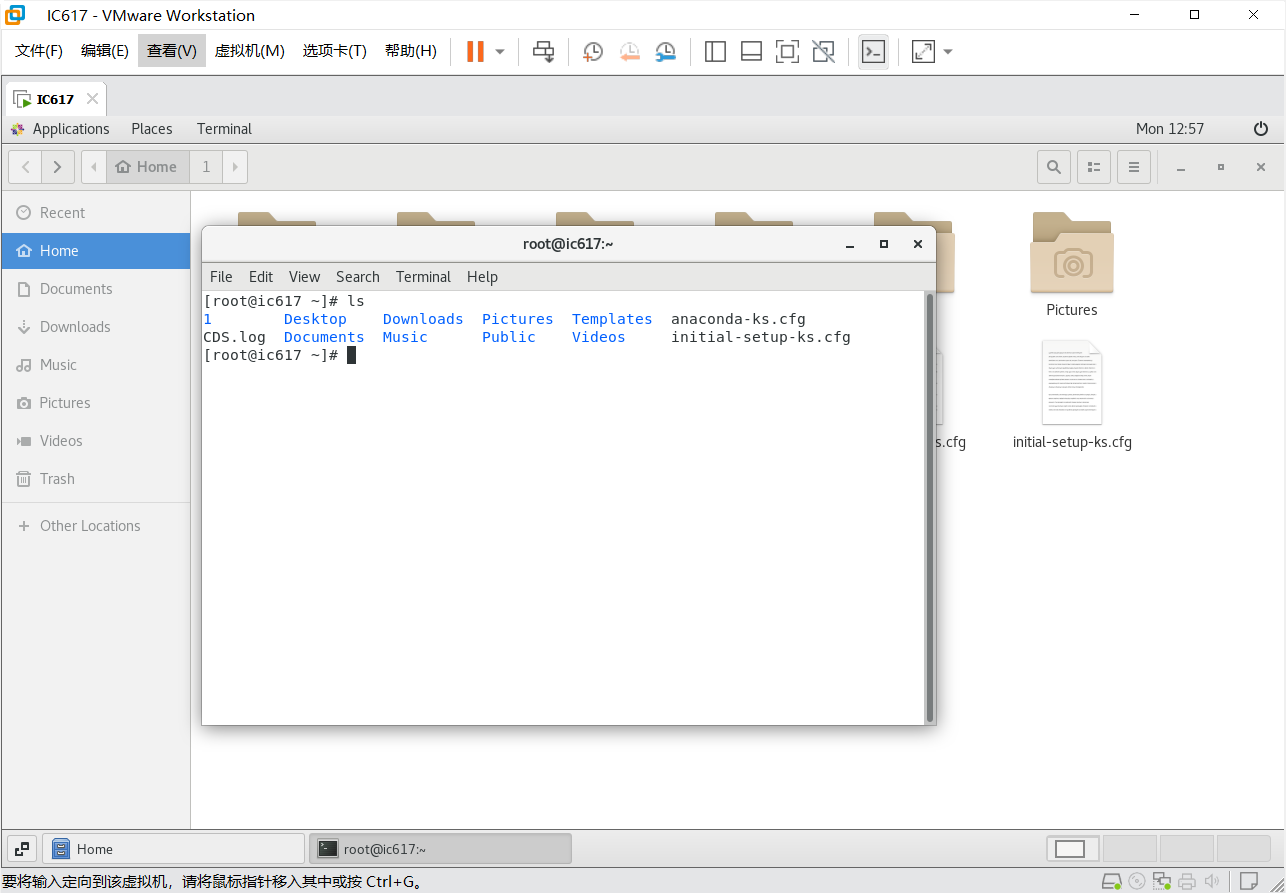Open Terminal menu in the terminal window menubar

[x=423, y=277]
